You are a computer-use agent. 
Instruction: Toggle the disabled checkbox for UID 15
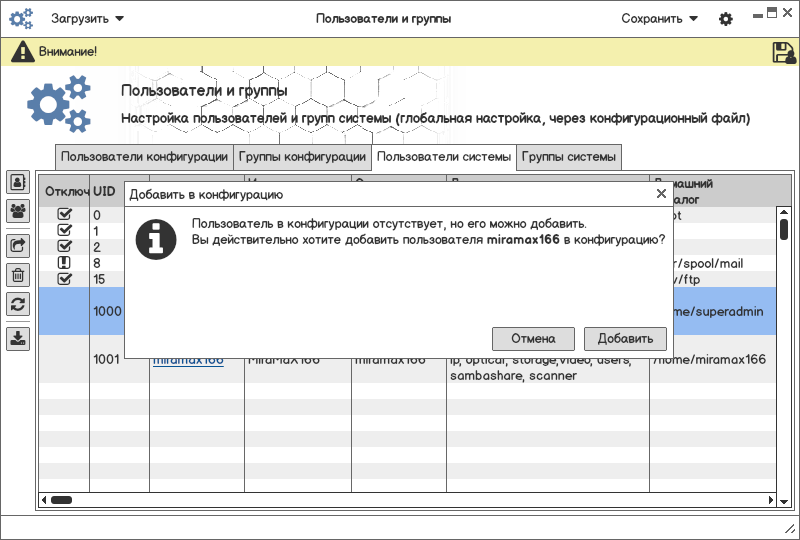(x=65, y=278)
